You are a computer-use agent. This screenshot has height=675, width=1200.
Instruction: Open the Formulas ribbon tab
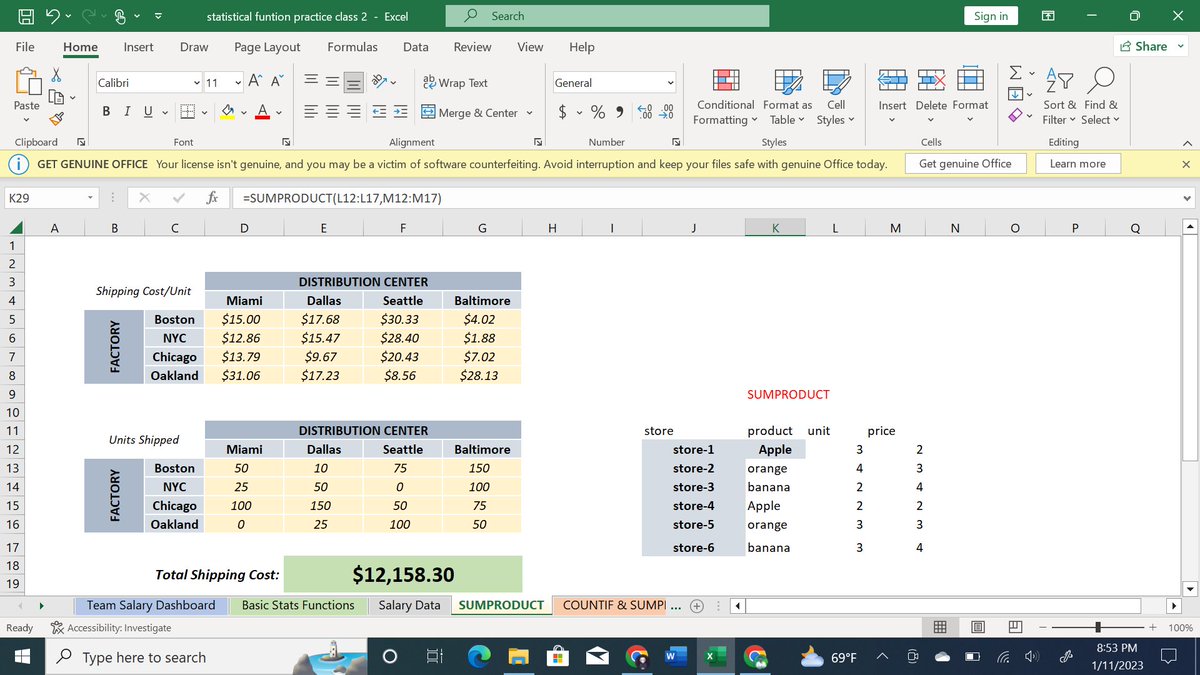(352, 47)
